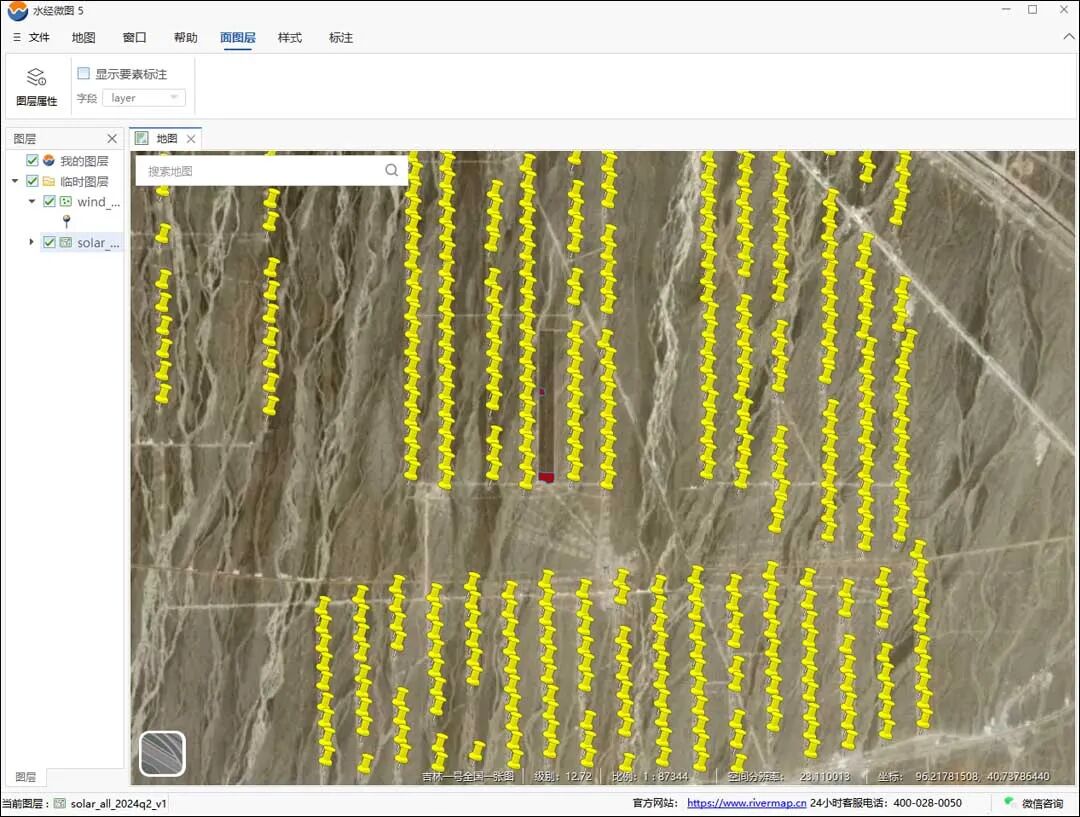Open the 窗口 menu

[134, 37]
